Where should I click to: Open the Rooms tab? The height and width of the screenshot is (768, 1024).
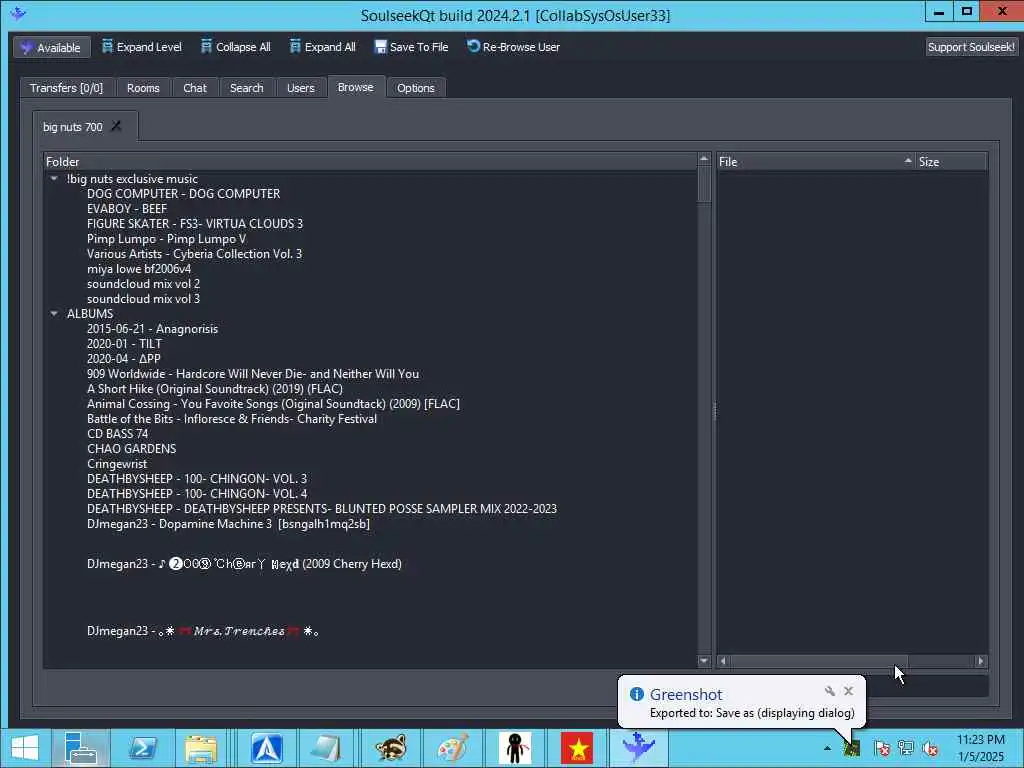tap(143, 88)
